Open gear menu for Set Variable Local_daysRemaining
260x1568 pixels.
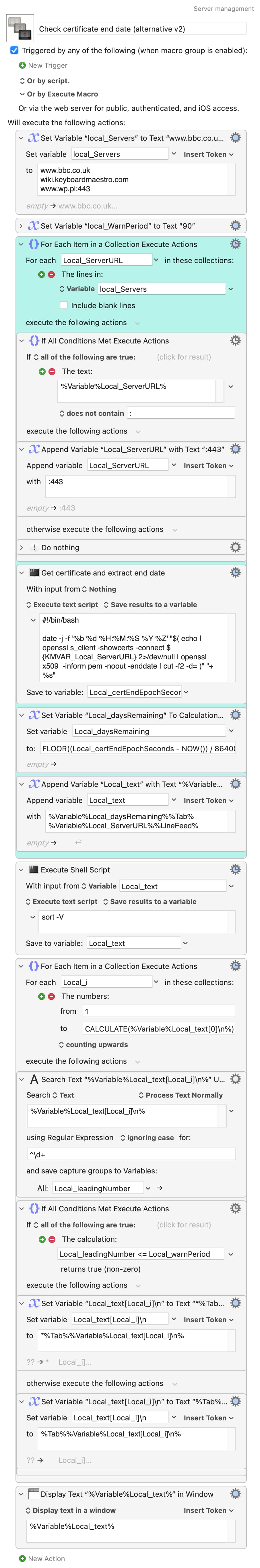(236, 715)
